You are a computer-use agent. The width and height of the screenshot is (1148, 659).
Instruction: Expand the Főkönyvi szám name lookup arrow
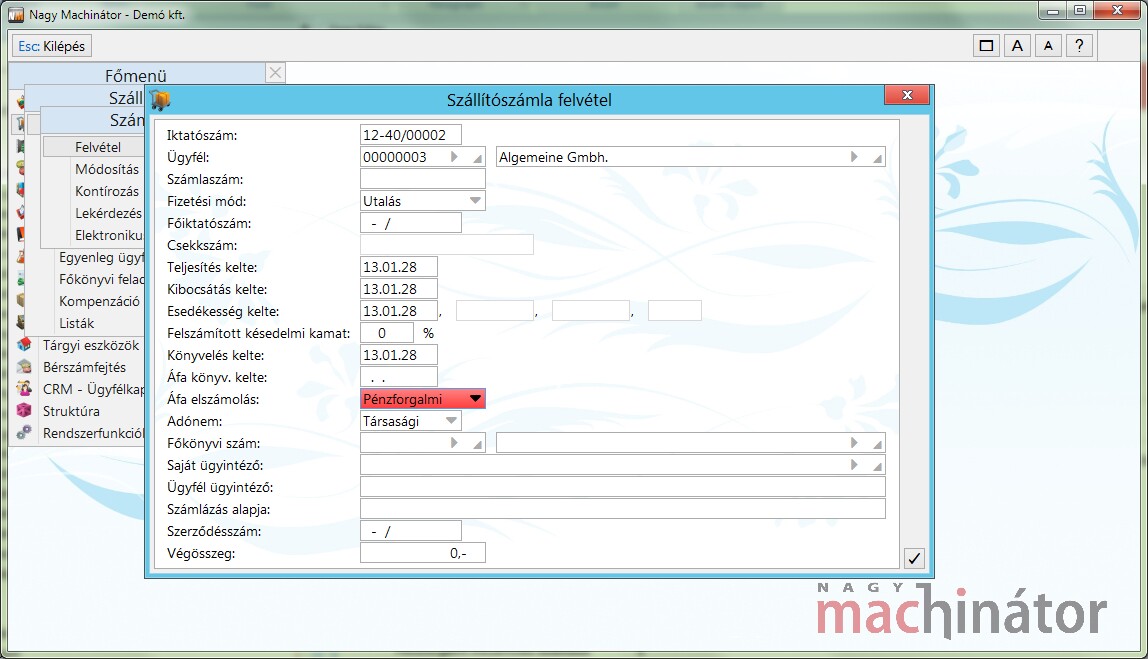[854, 443]
